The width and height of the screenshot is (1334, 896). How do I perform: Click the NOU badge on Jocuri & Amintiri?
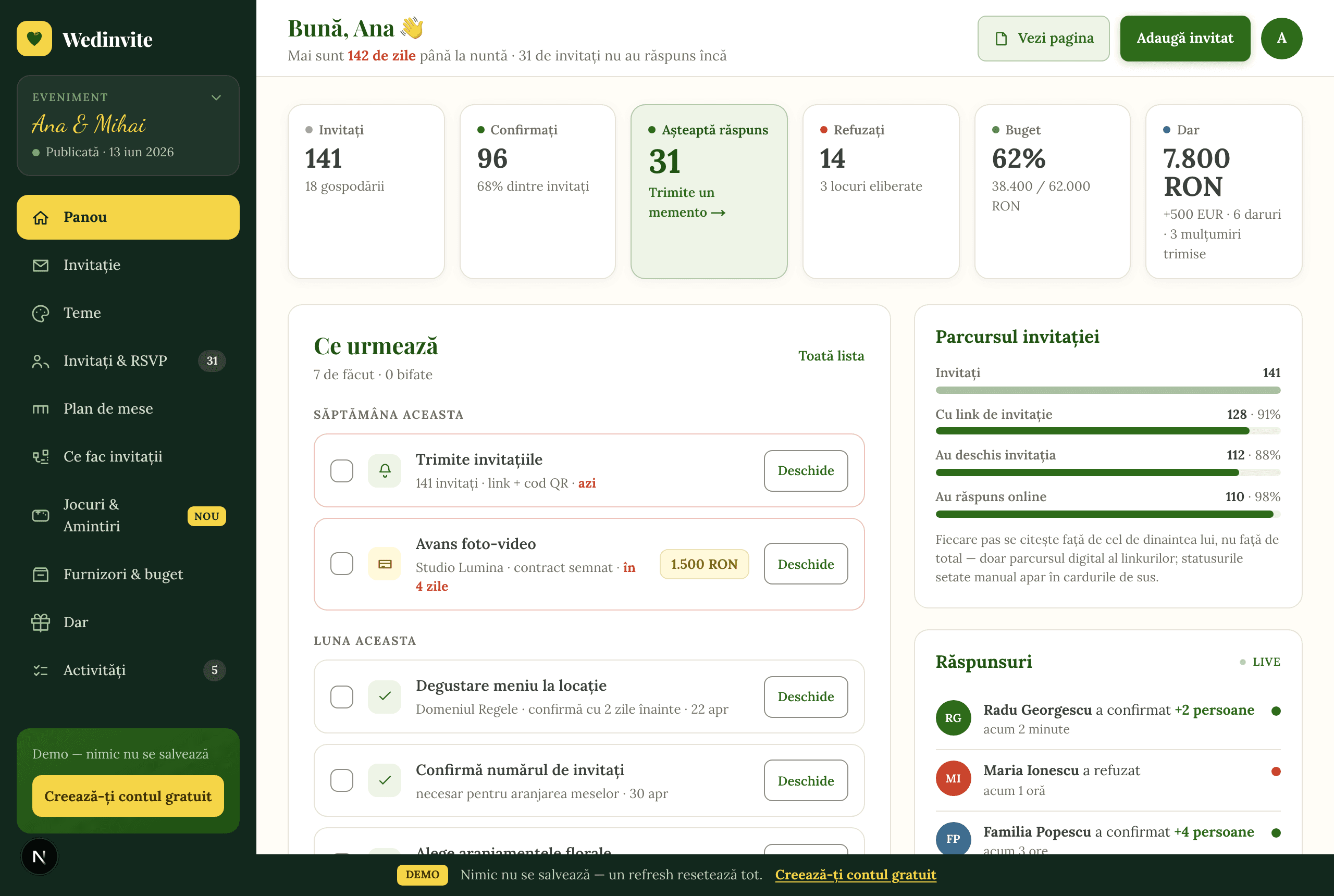pyautogui.click(x=206, y=516)
